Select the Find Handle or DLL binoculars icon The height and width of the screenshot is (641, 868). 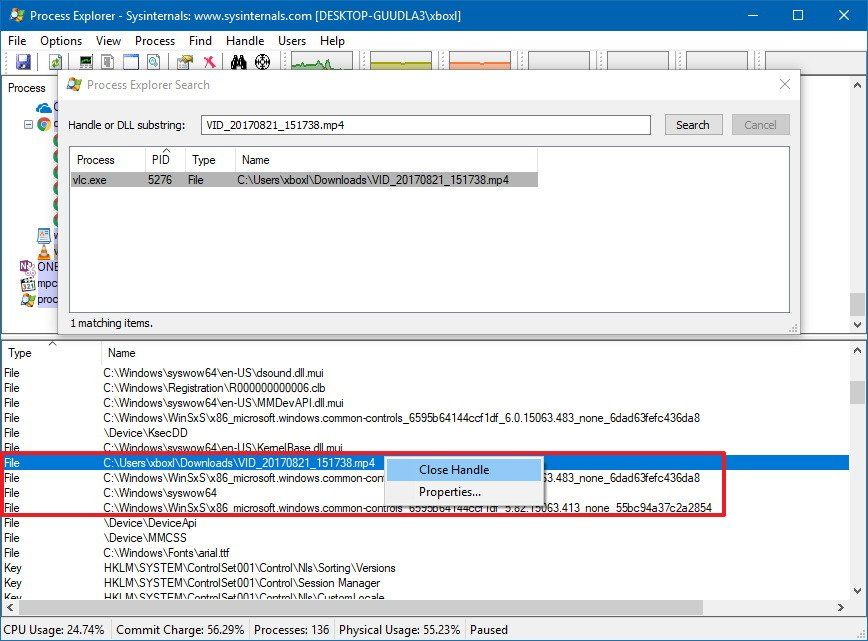(x=238, y=62)
